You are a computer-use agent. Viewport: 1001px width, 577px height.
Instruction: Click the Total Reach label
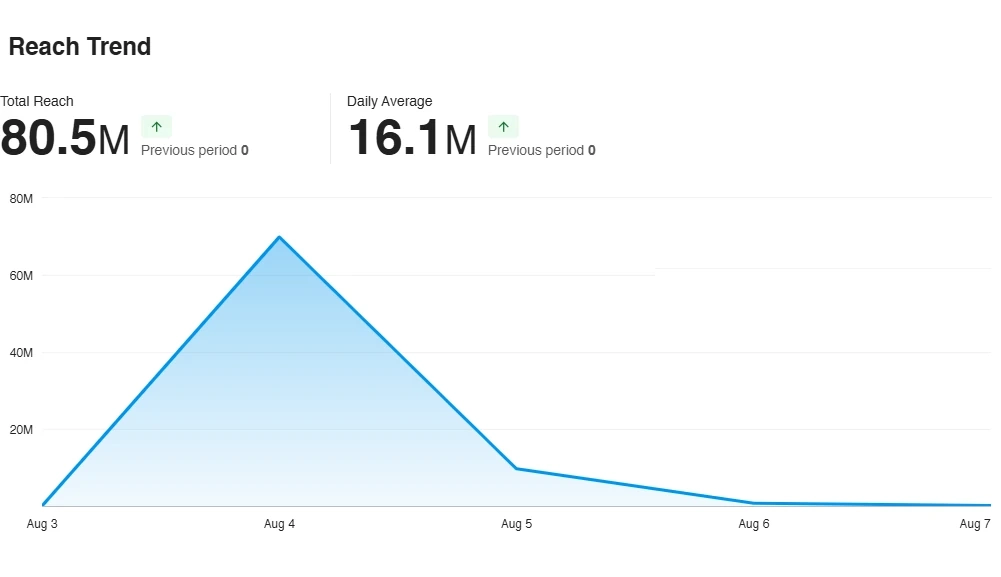pos(37,101)
